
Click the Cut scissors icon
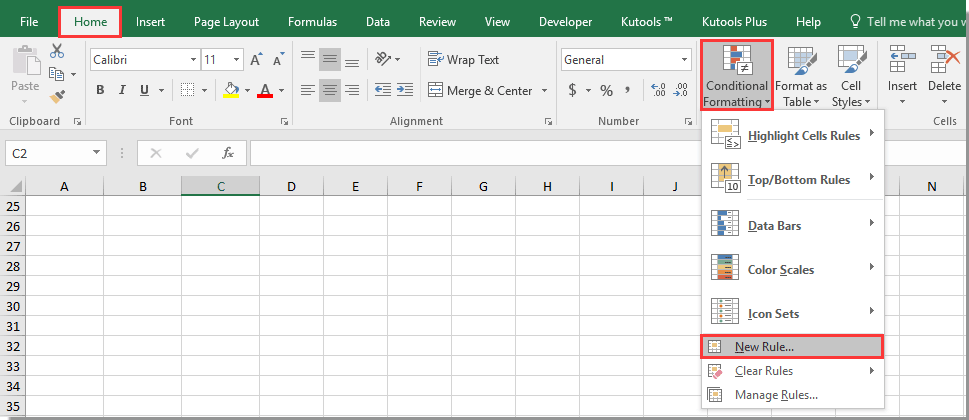57,51
